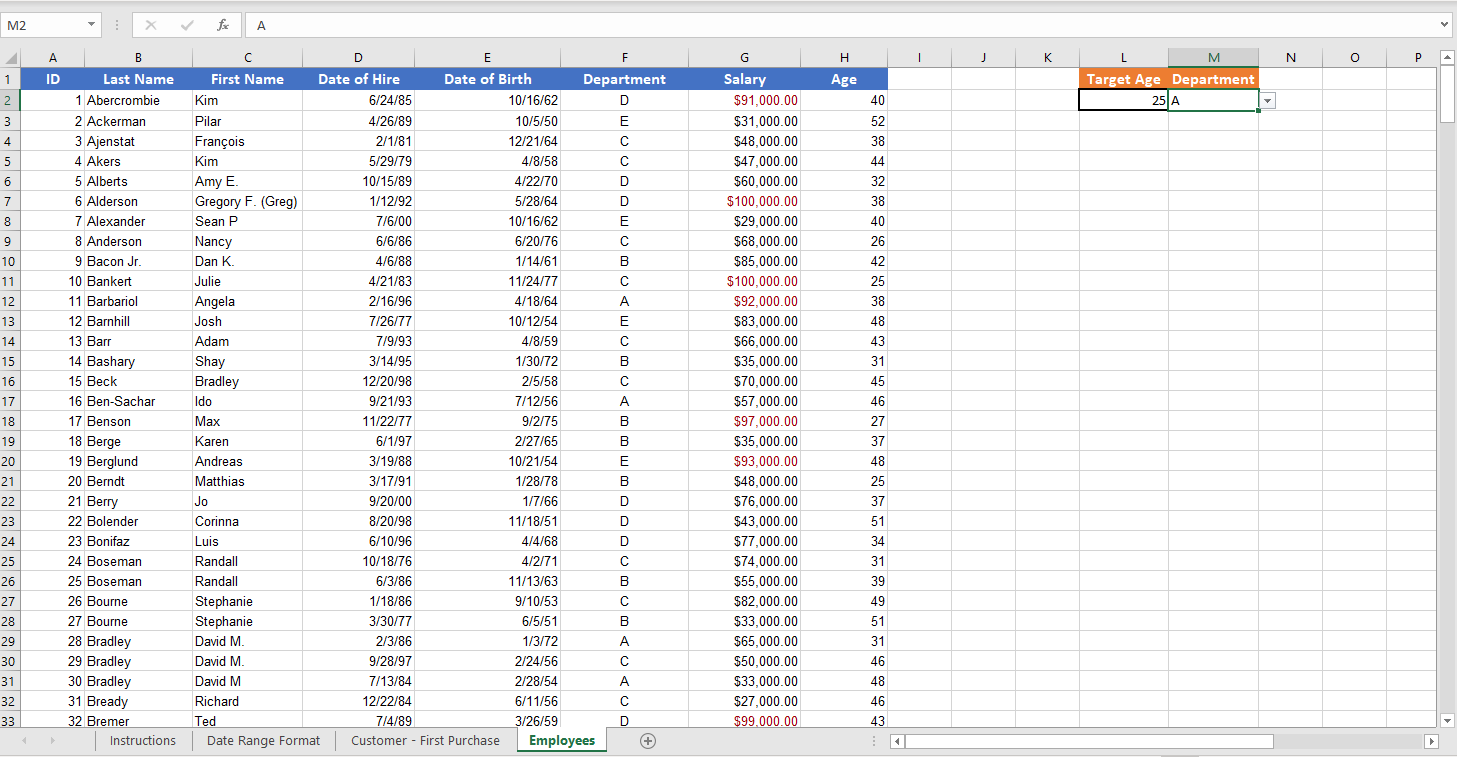
Task: Open the New Sheet plus icon
Action: pos(649,740)
